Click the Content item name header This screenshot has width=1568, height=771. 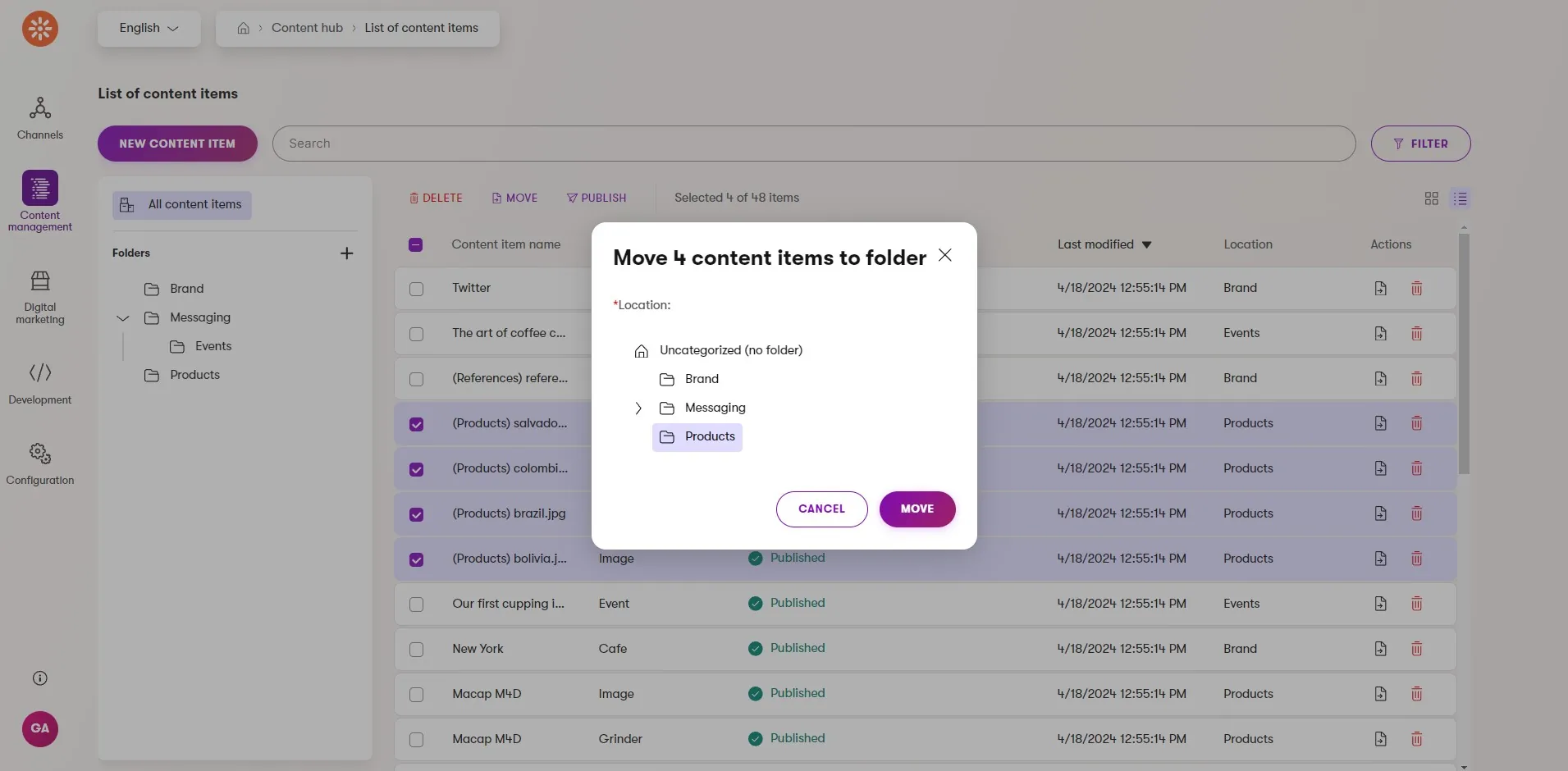(506, 244)
